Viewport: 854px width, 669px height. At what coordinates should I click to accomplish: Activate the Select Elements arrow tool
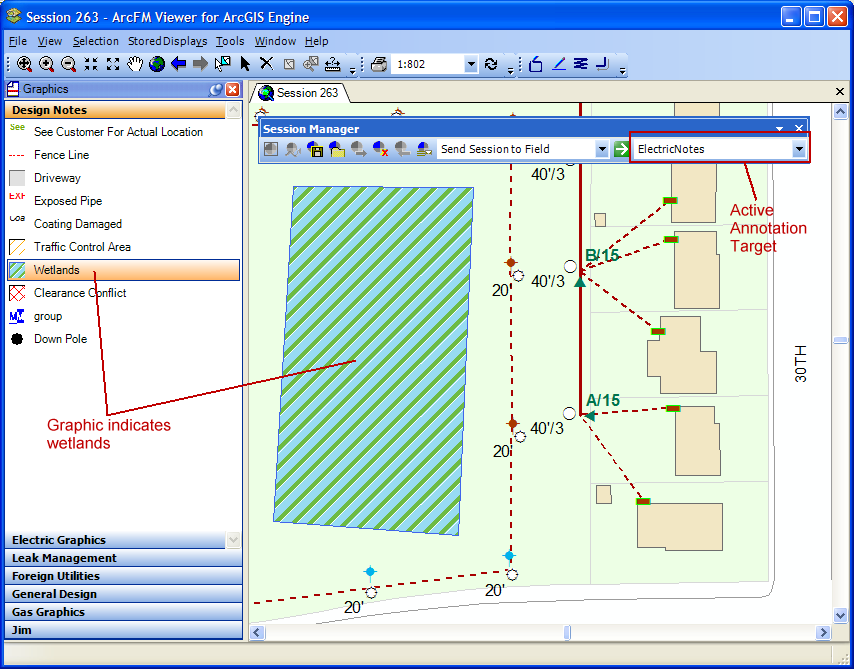point(245,64)
